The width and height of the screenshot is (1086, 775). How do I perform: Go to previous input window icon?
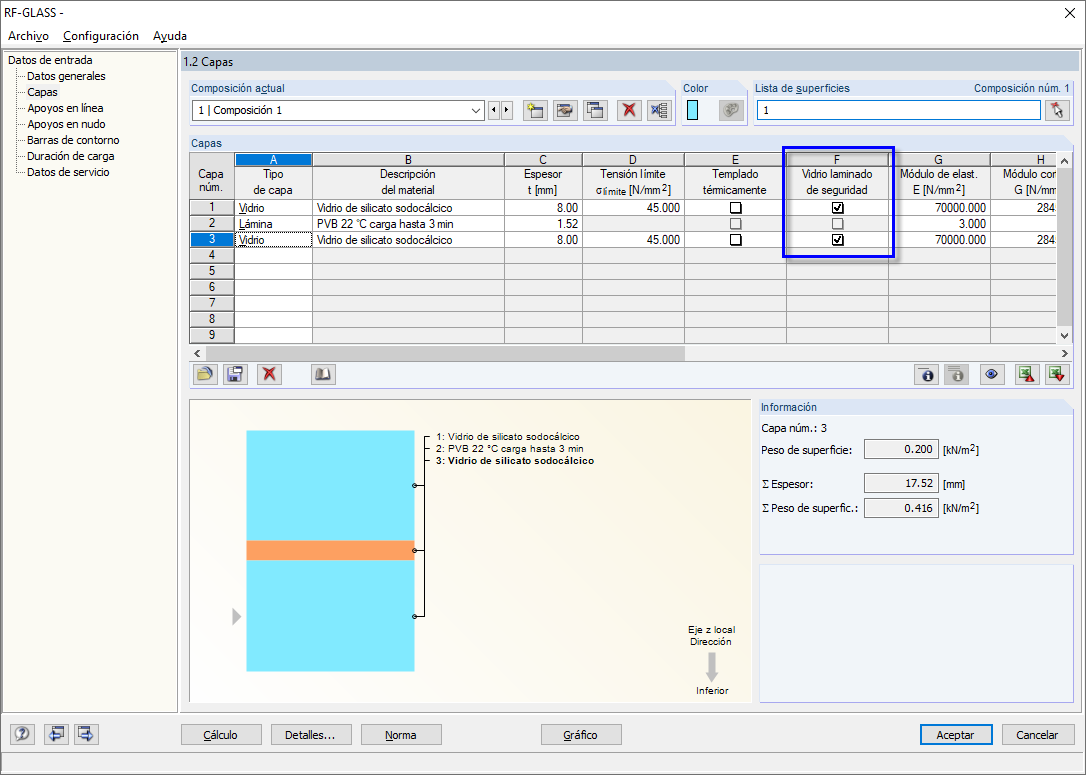[x=56, y=733]
